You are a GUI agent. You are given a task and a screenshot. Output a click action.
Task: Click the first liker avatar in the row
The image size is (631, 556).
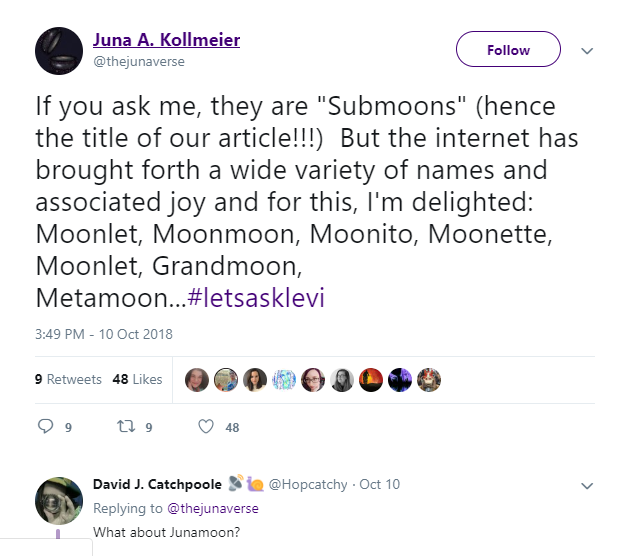click(197, 380)
